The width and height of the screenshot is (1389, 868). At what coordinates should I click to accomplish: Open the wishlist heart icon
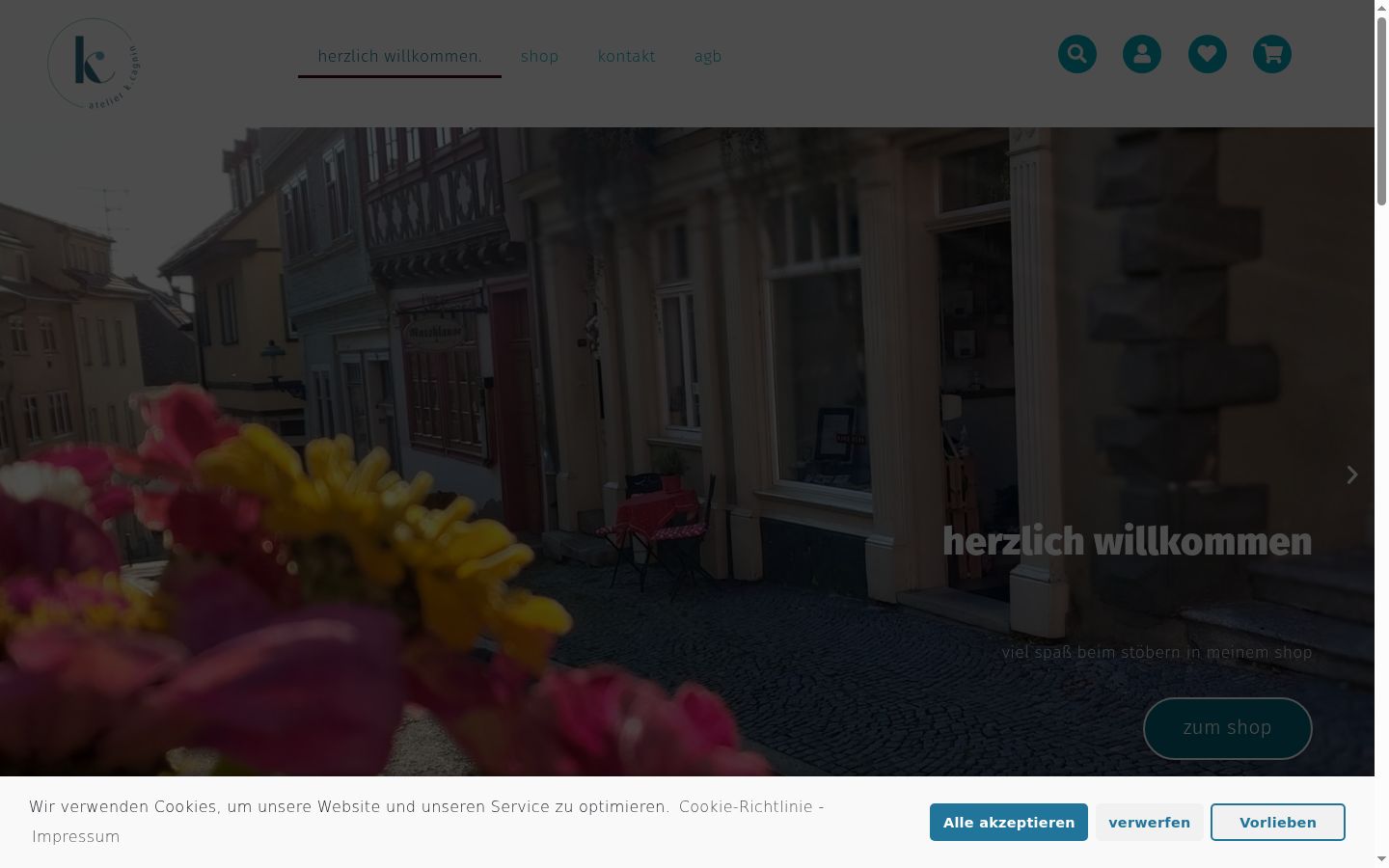click(1208, 54)
